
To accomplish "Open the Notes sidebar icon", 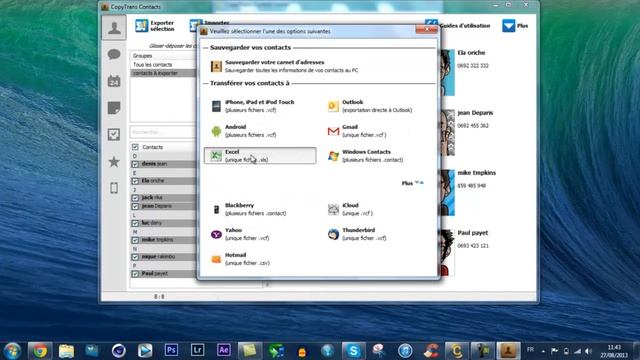I will [114, 108].
